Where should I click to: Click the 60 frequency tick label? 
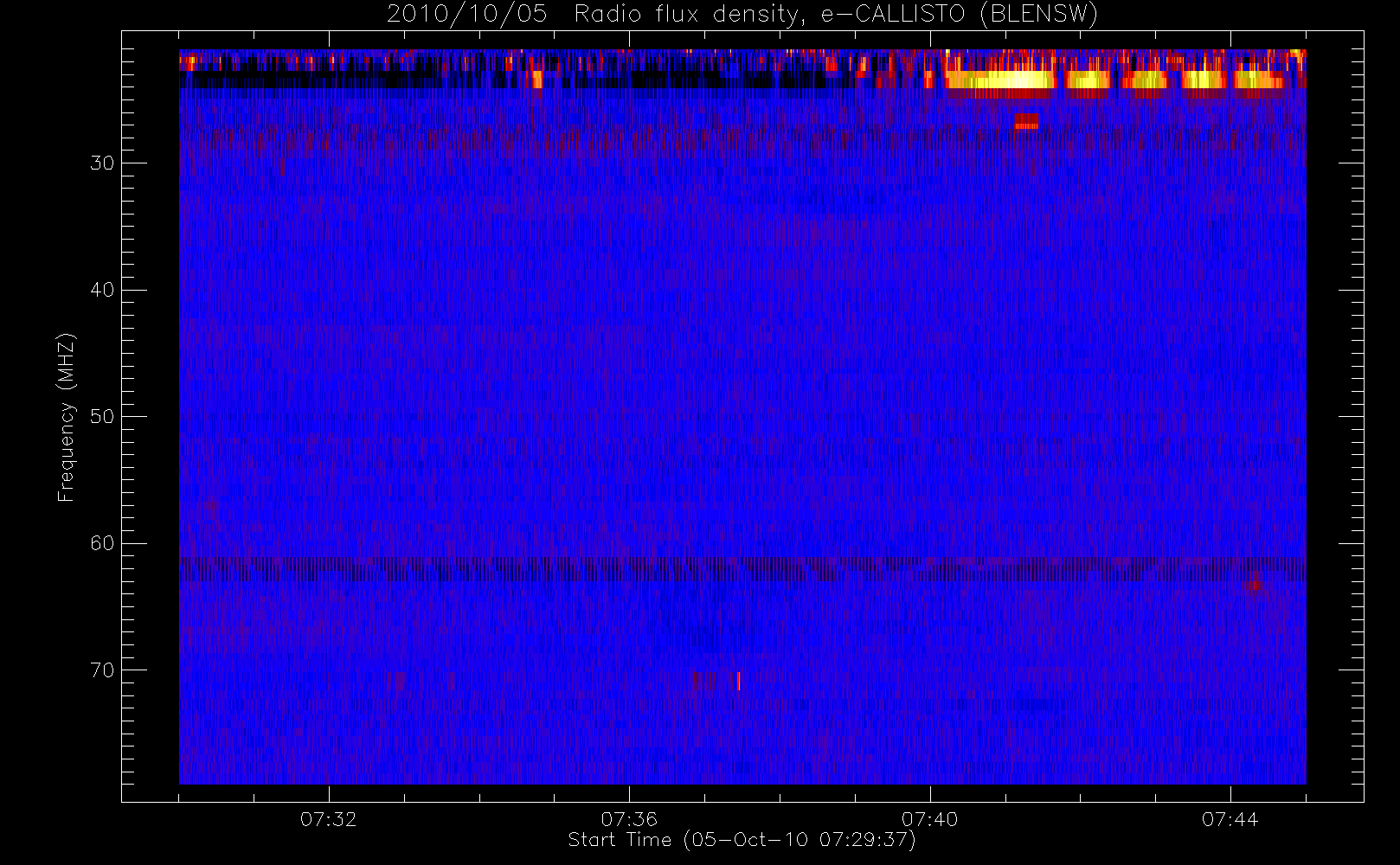coord(102,543)
